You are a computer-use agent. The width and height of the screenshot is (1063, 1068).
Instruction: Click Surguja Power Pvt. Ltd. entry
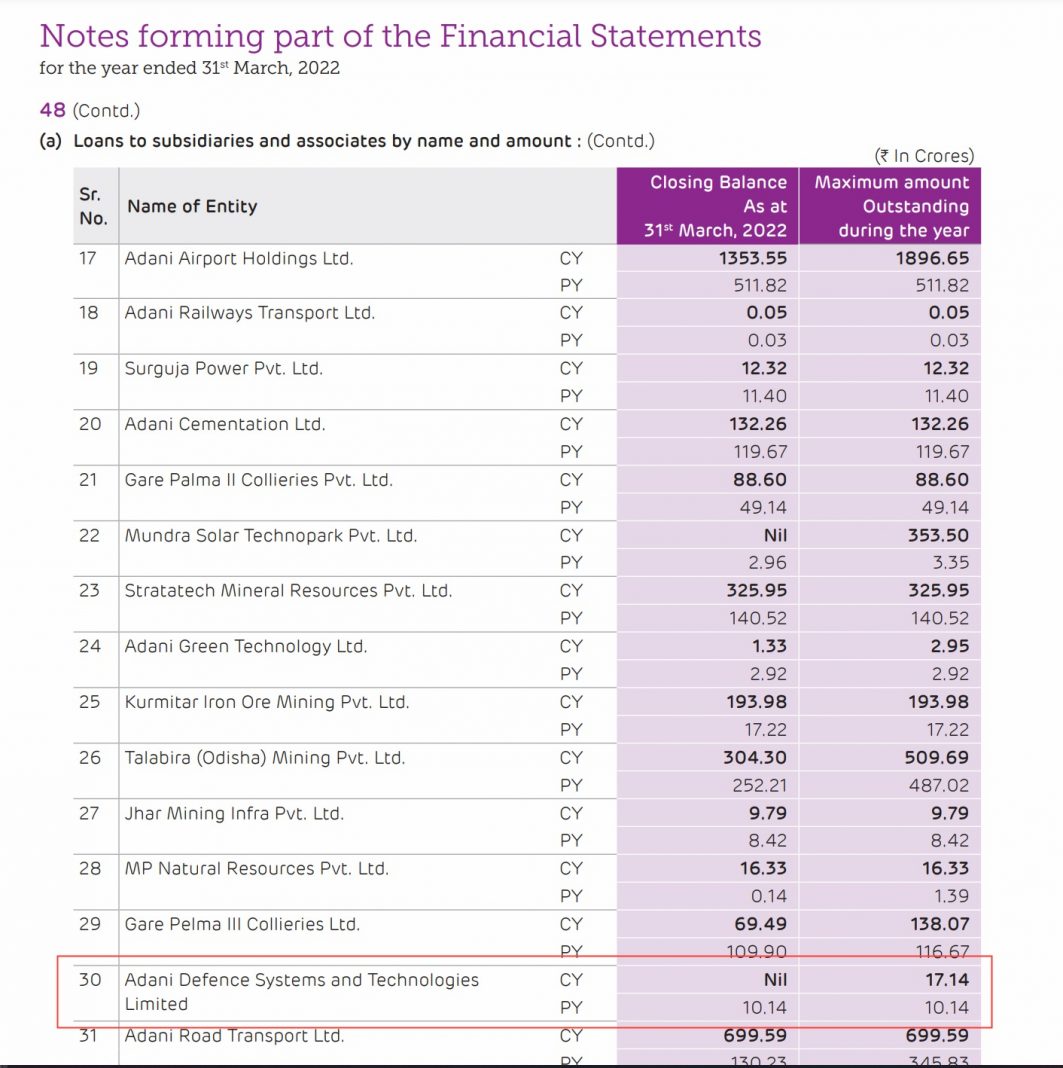[223, 368]
